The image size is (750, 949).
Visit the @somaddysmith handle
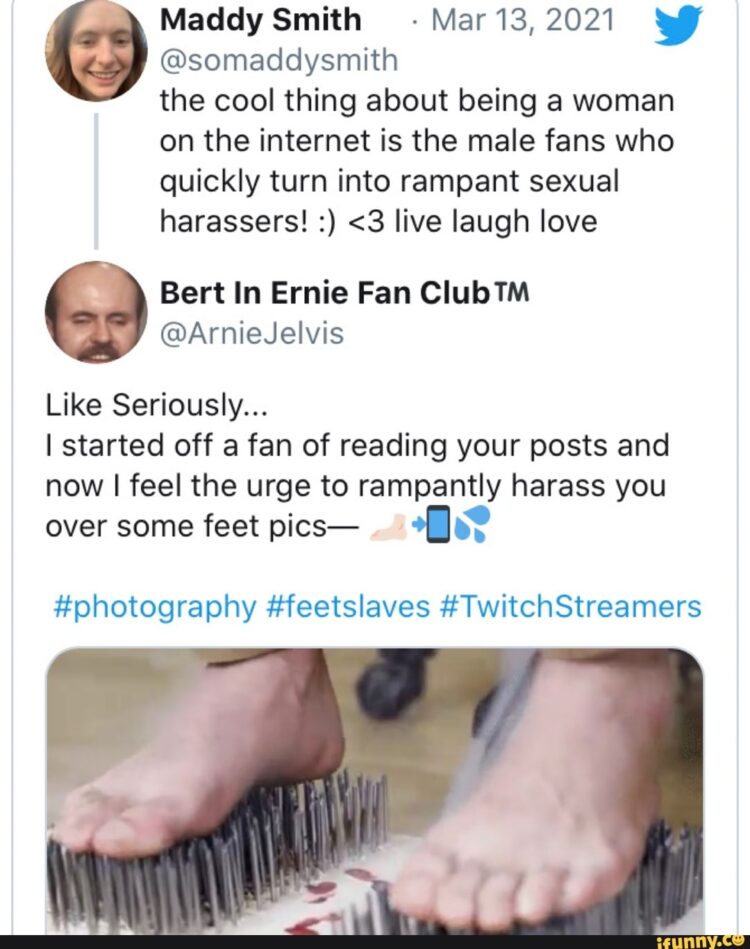coord(279,61)
